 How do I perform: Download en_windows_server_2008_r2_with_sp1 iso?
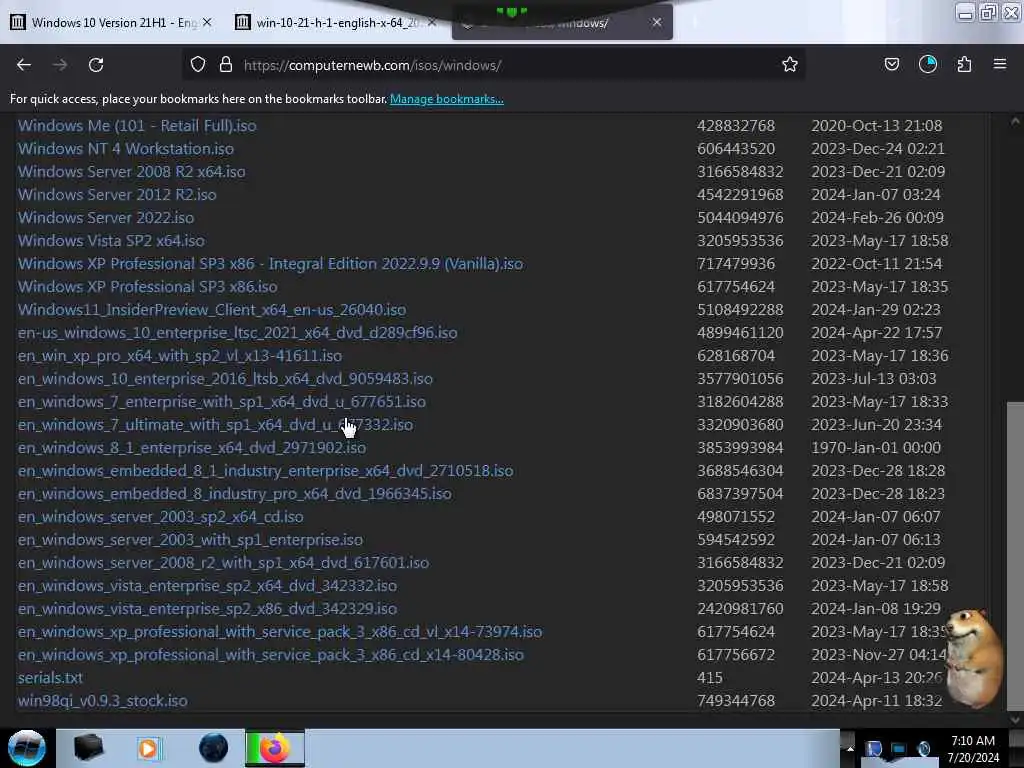tap(223, 563)
